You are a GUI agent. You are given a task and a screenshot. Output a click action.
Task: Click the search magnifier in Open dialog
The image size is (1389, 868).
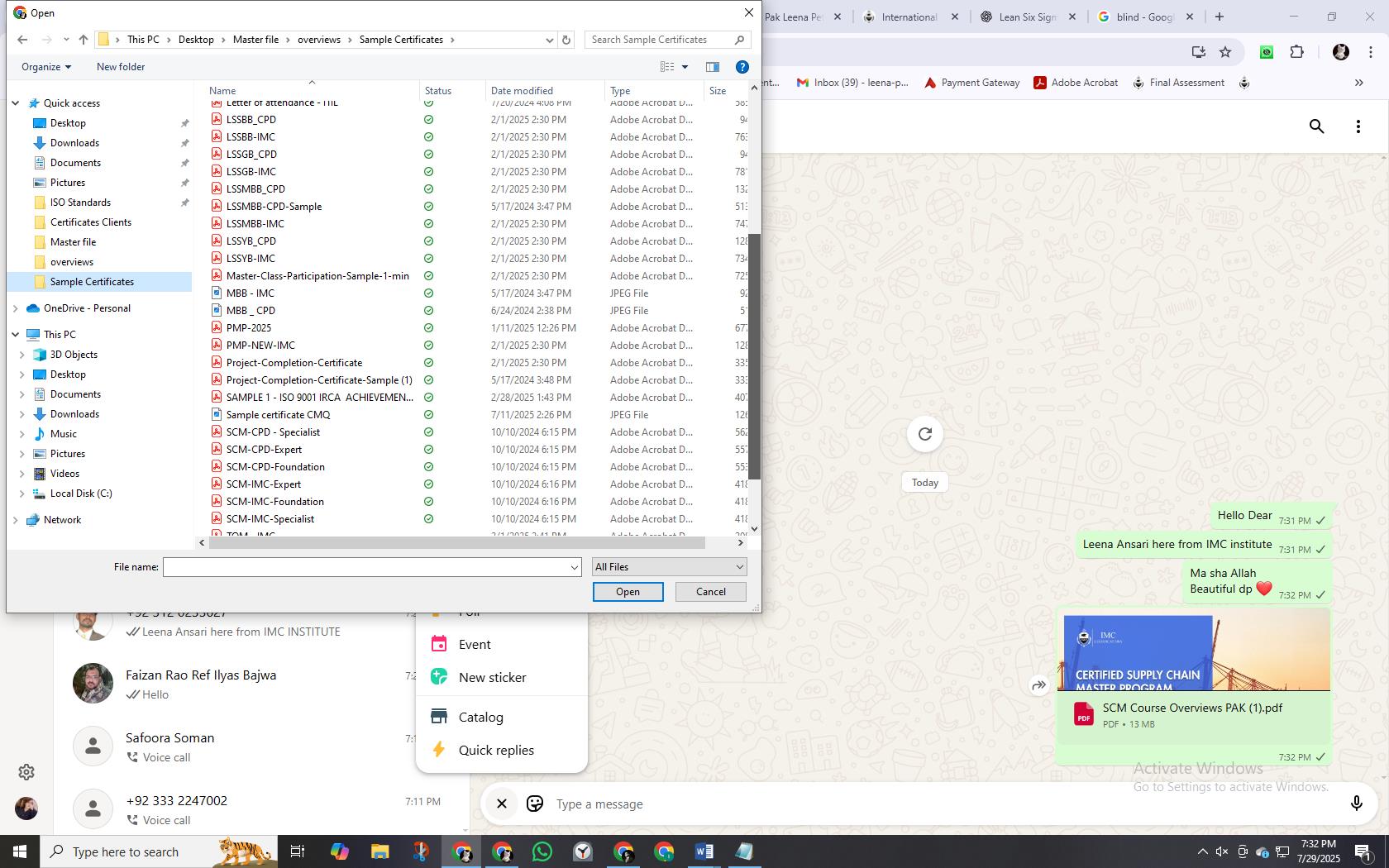click(x=739, y=40)
